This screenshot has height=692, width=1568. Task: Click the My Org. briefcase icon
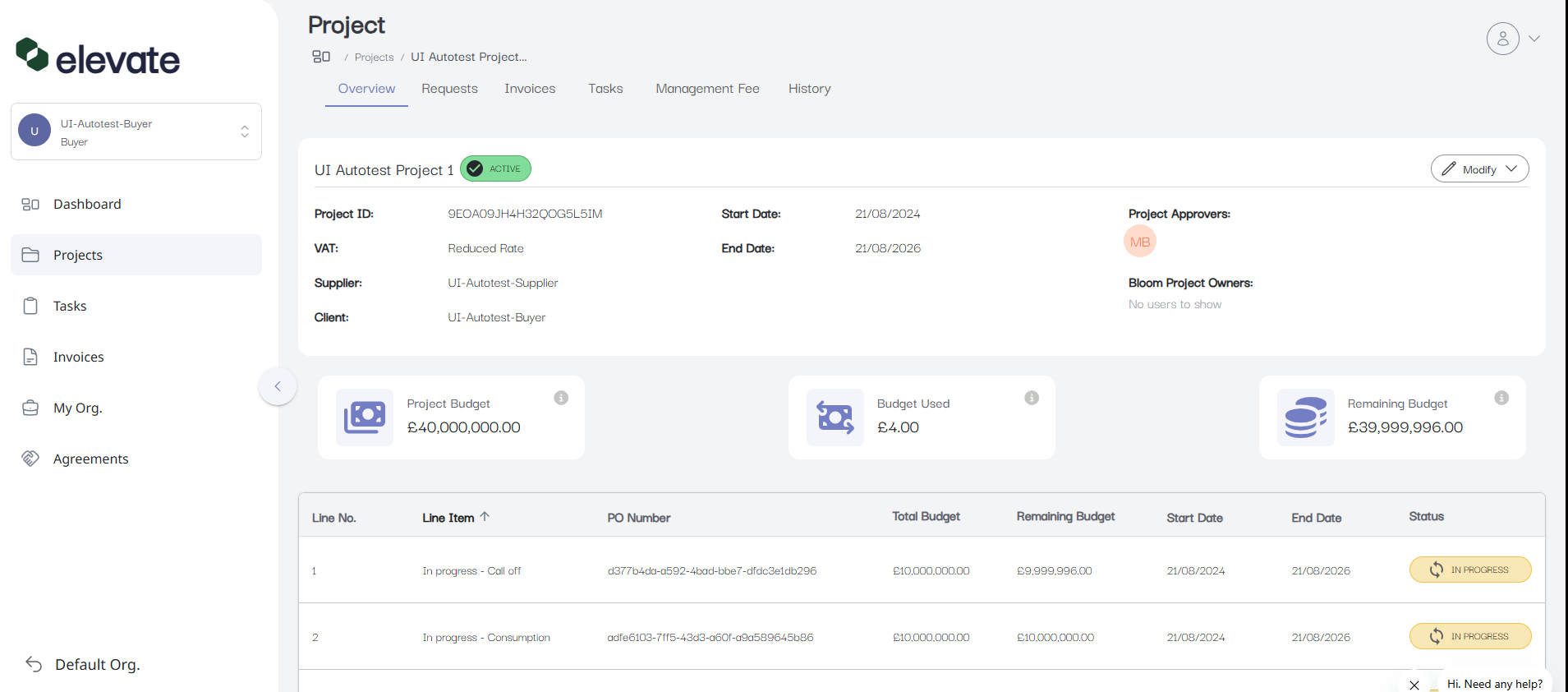pos(30,408)
